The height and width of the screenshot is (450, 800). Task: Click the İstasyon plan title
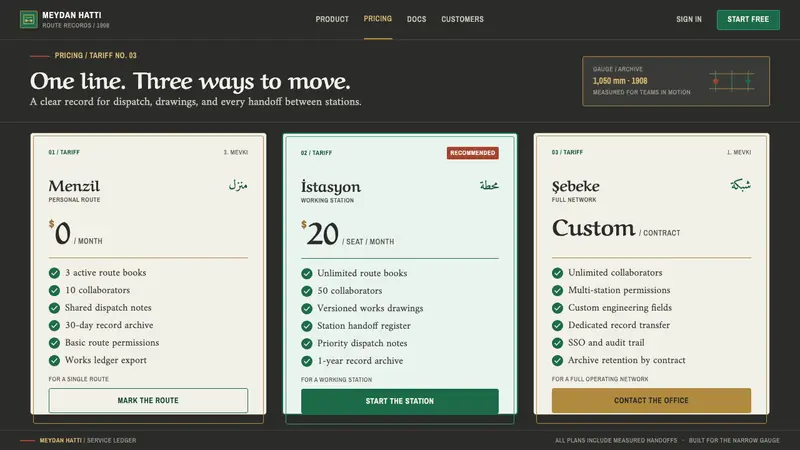click(331, 187)
